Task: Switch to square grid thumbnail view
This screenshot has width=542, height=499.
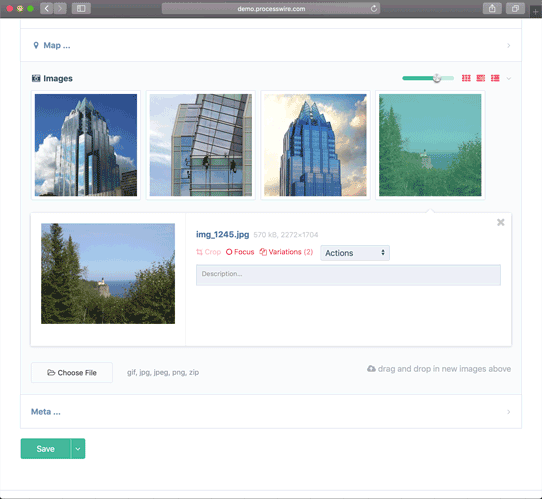Action: [466, 78]
